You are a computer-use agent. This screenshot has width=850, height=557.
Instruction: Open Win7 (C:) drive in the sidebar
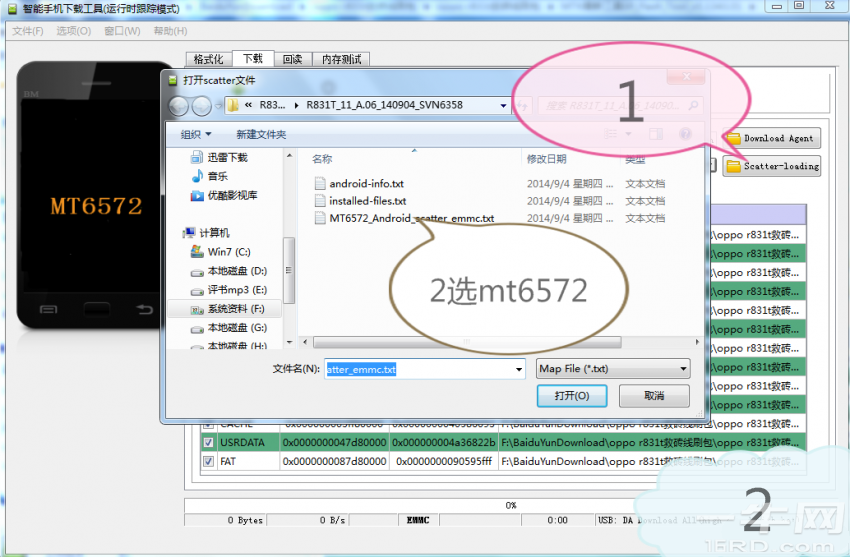pyautogui.click(x=228, y=252)
